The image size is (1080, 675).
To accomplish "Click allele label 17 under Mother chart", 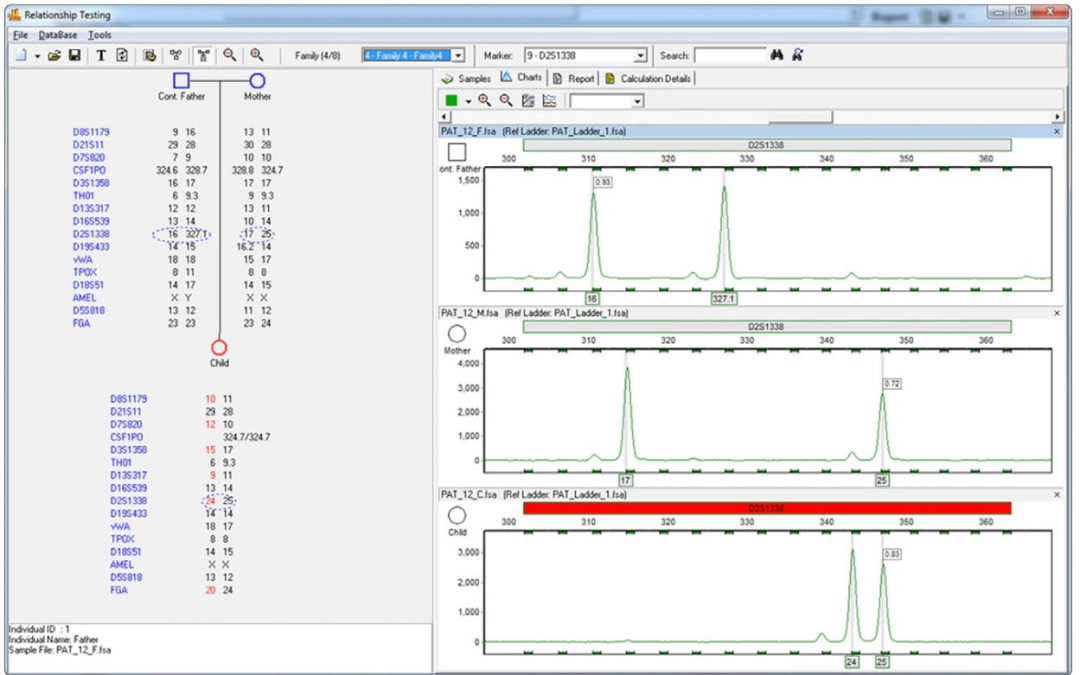I will [x=625, y=480].
